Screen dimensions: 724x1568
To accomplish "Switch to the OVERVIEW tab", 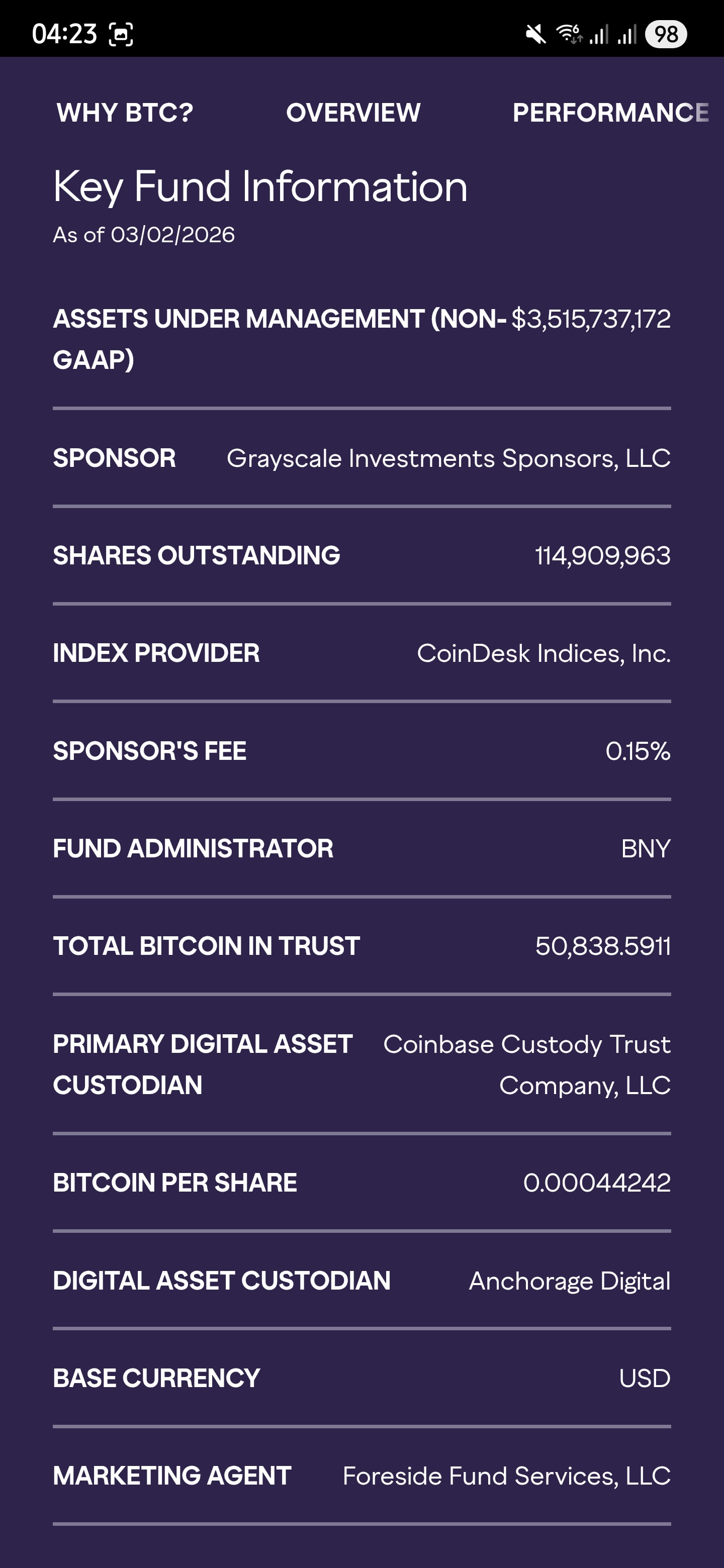I will point(353,113).
